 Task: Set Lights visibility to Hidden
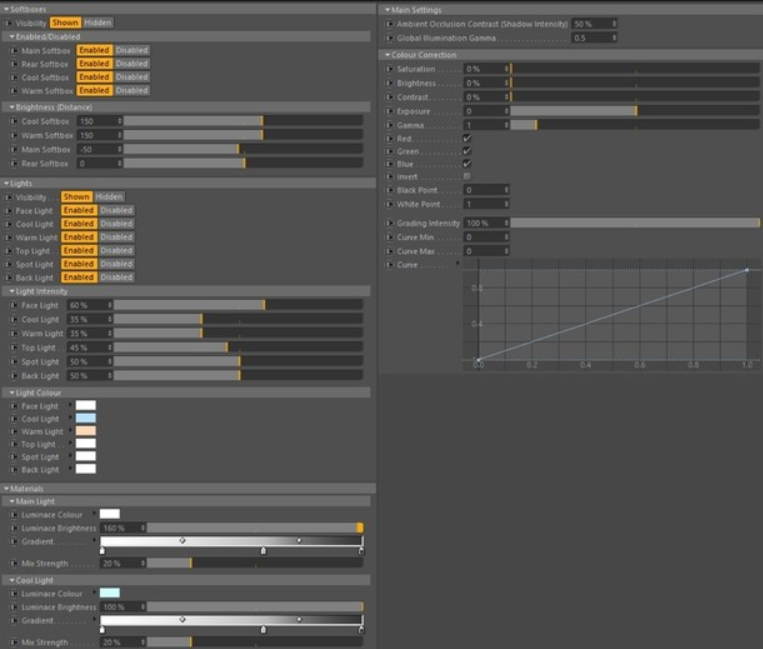tap(109, 197)
